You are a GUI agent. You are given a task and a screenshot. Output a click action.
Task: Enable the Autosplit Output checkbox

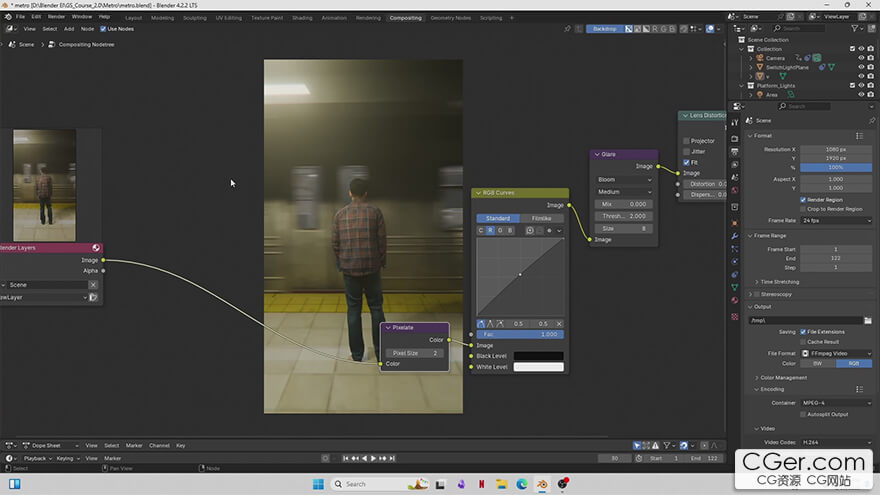(803, 414)
